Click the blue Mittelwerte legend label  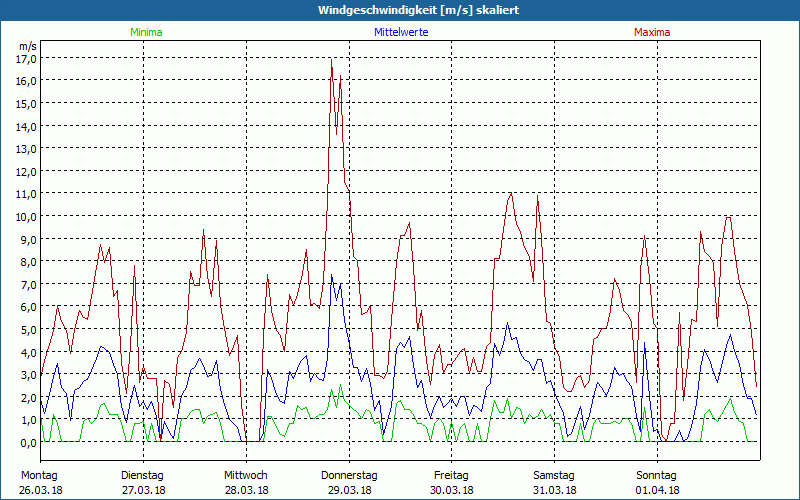click(401, 32)
